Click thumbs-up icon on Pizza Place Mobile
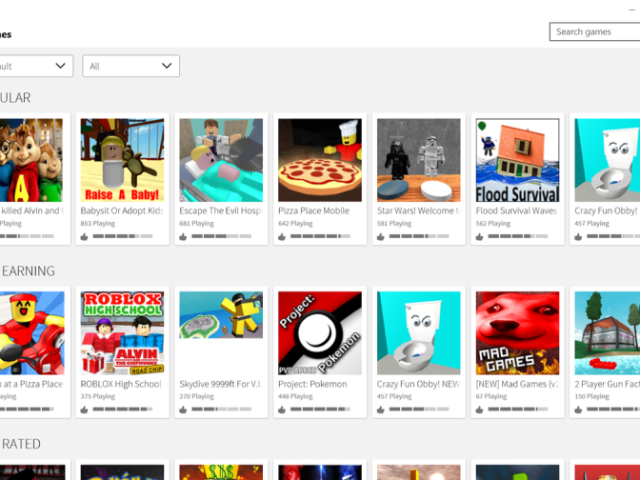 tap(282, 236)
